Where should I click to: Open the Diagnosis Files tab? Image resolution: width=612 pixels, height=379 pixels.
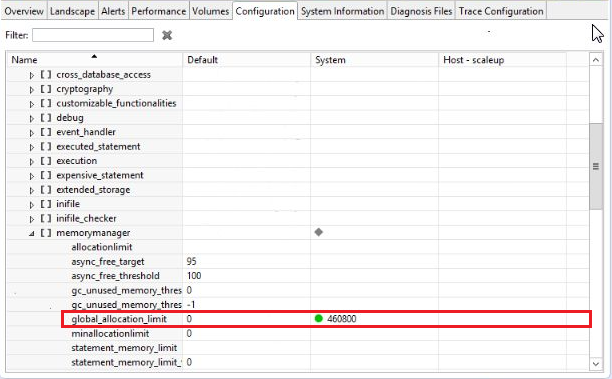click(421, 11)
